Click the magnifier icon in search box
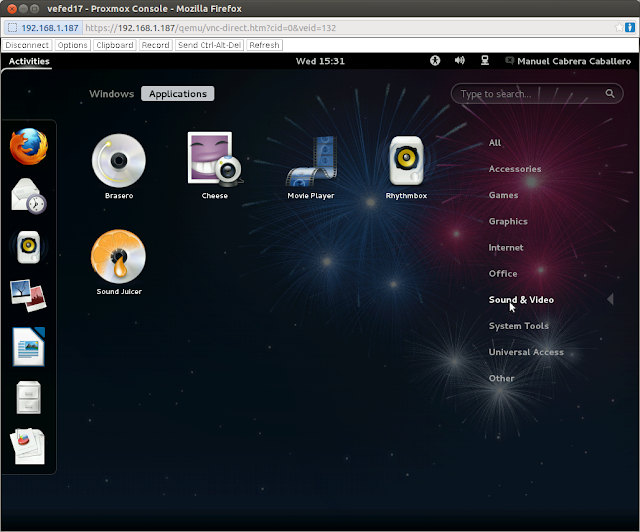Screen dimensions: 640x532 tap(610, 93)
